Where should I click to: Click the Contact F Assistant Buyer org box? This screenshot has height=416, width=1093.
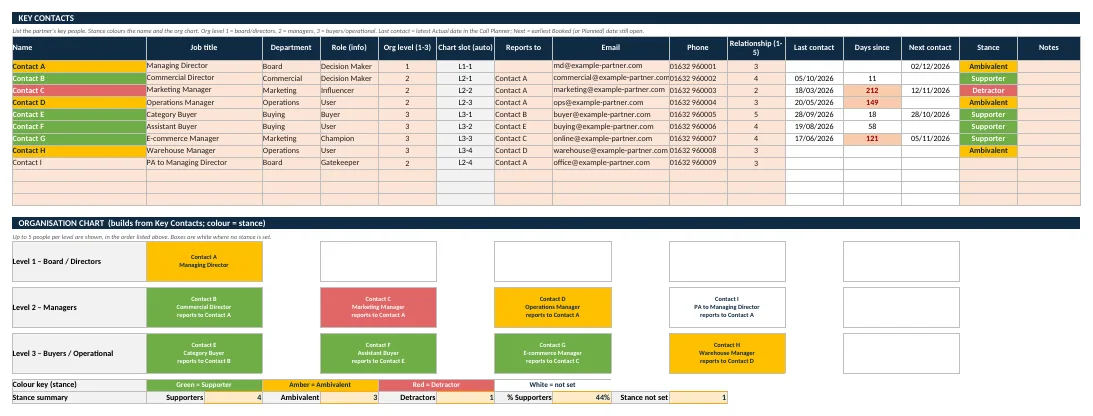[x=378, y=353]
